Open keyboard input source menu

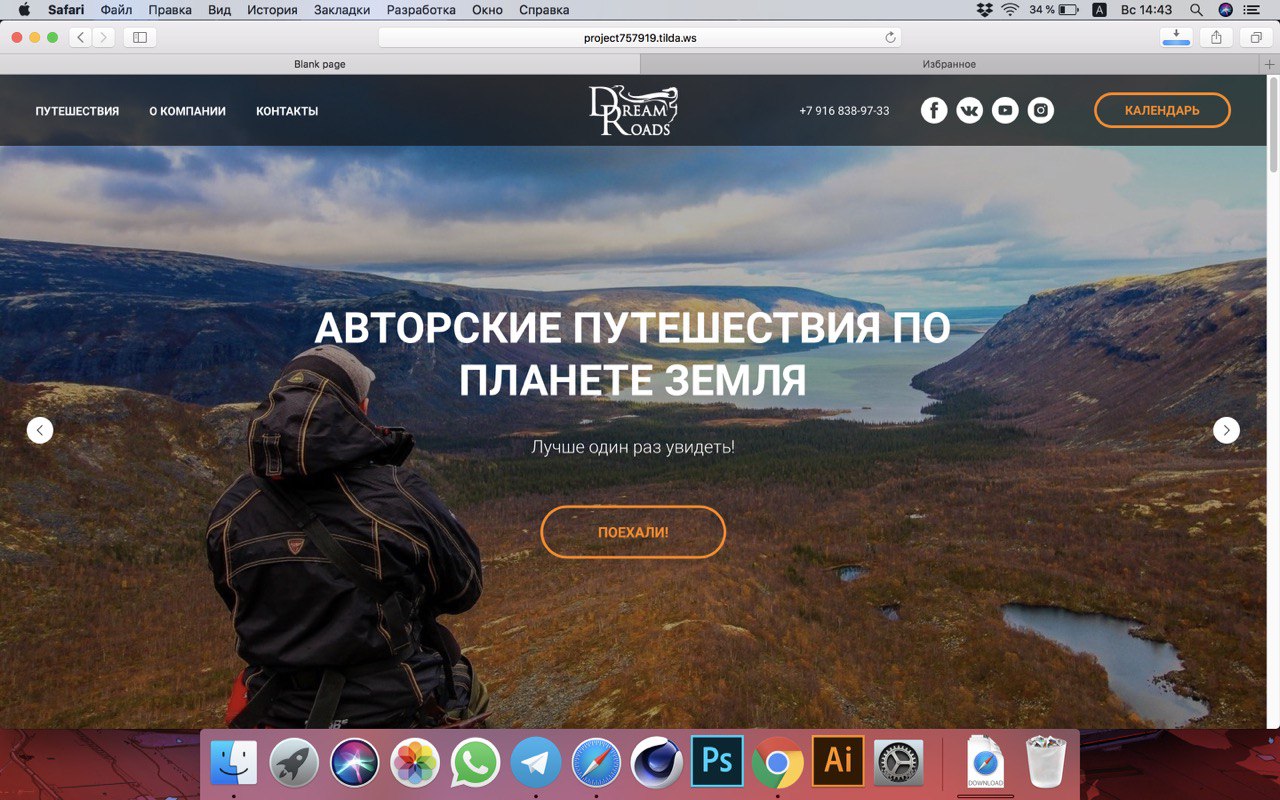1099,10
